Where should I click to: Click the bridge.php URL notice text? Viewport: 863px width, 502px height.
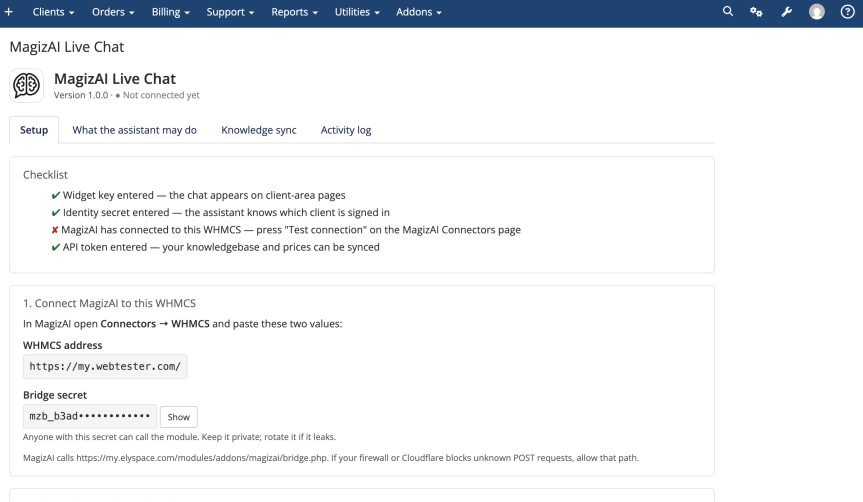click(x=331, y=457)
